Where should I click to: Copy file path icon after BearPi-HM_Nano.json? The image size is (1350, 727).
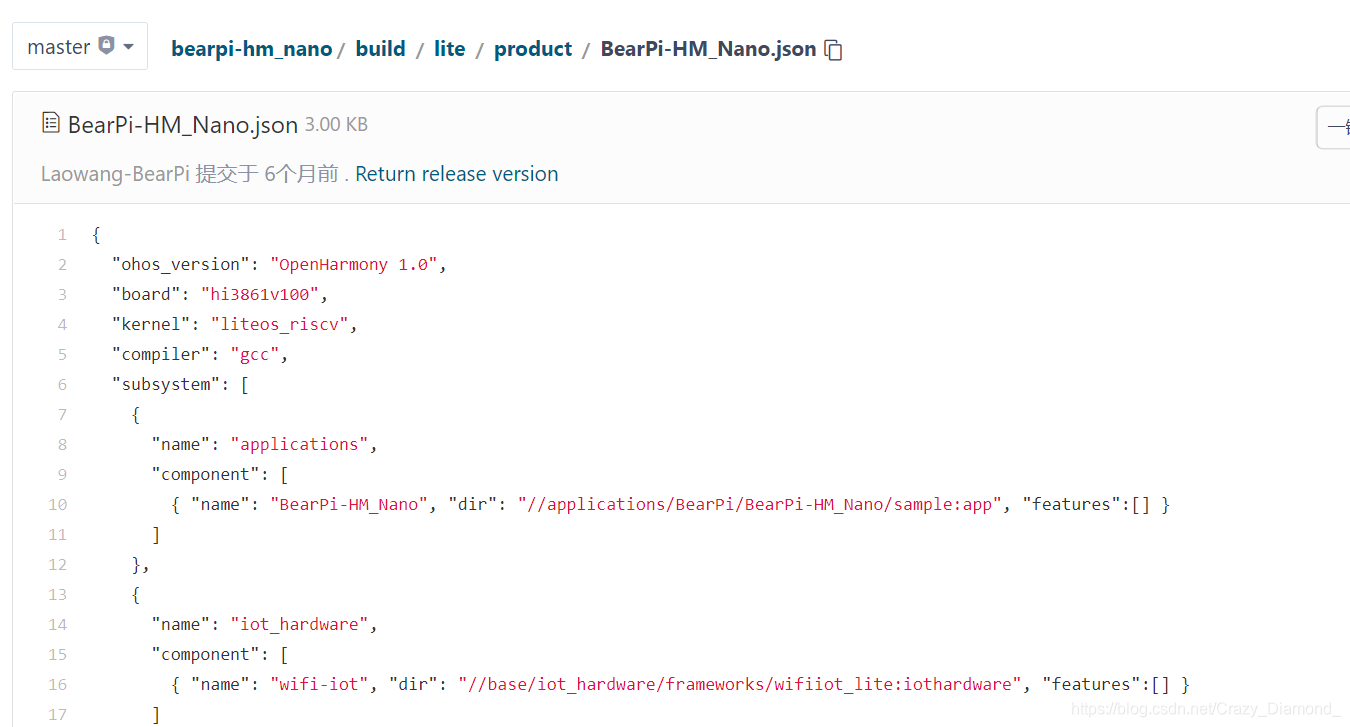[833, 50]
